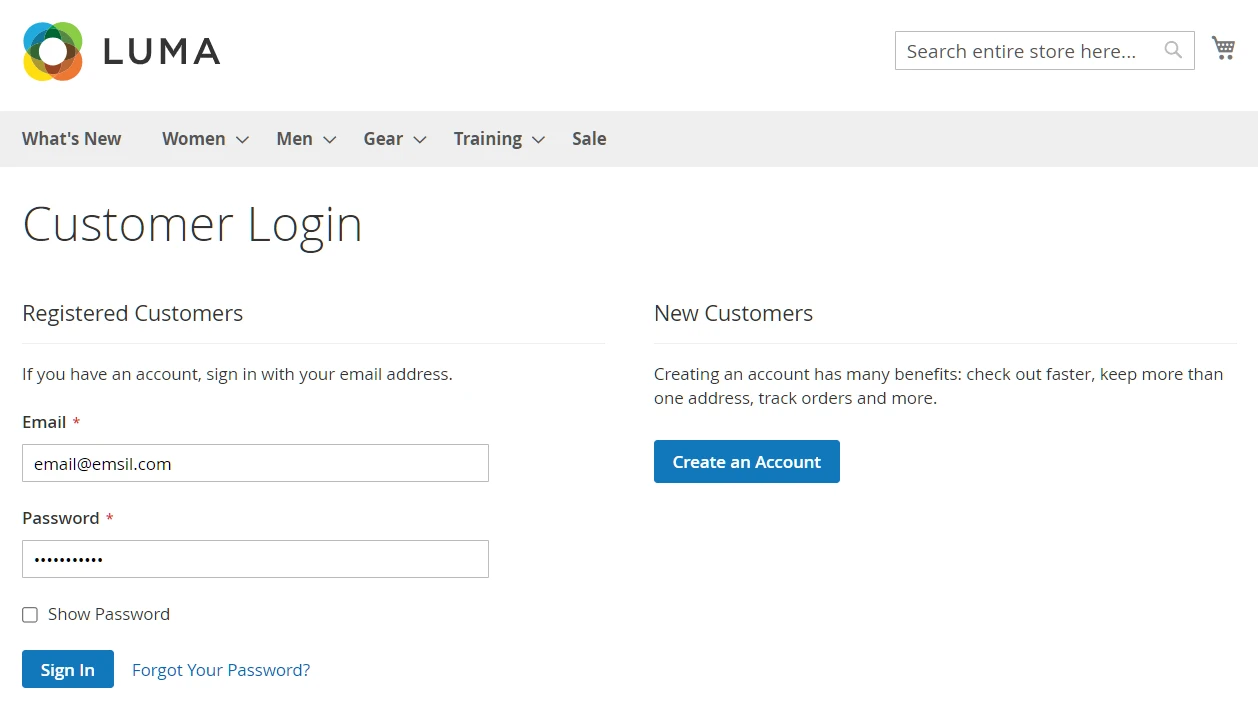Screen dimensions: 1258x709
Task: Open the shopping cart icon
Action: click(1223, 48)
